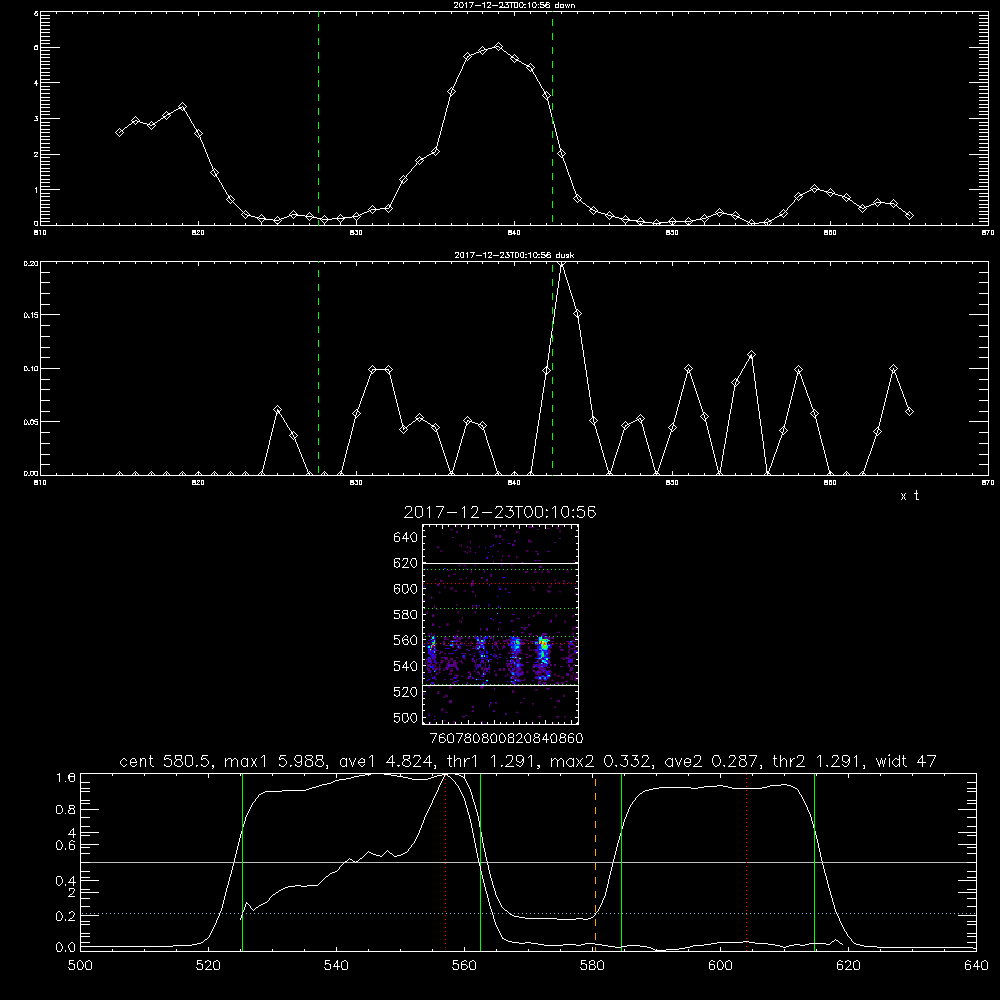Click the '830' tick label under the dusk plot
1000x1000 pixels.
(x=357, y=483)
